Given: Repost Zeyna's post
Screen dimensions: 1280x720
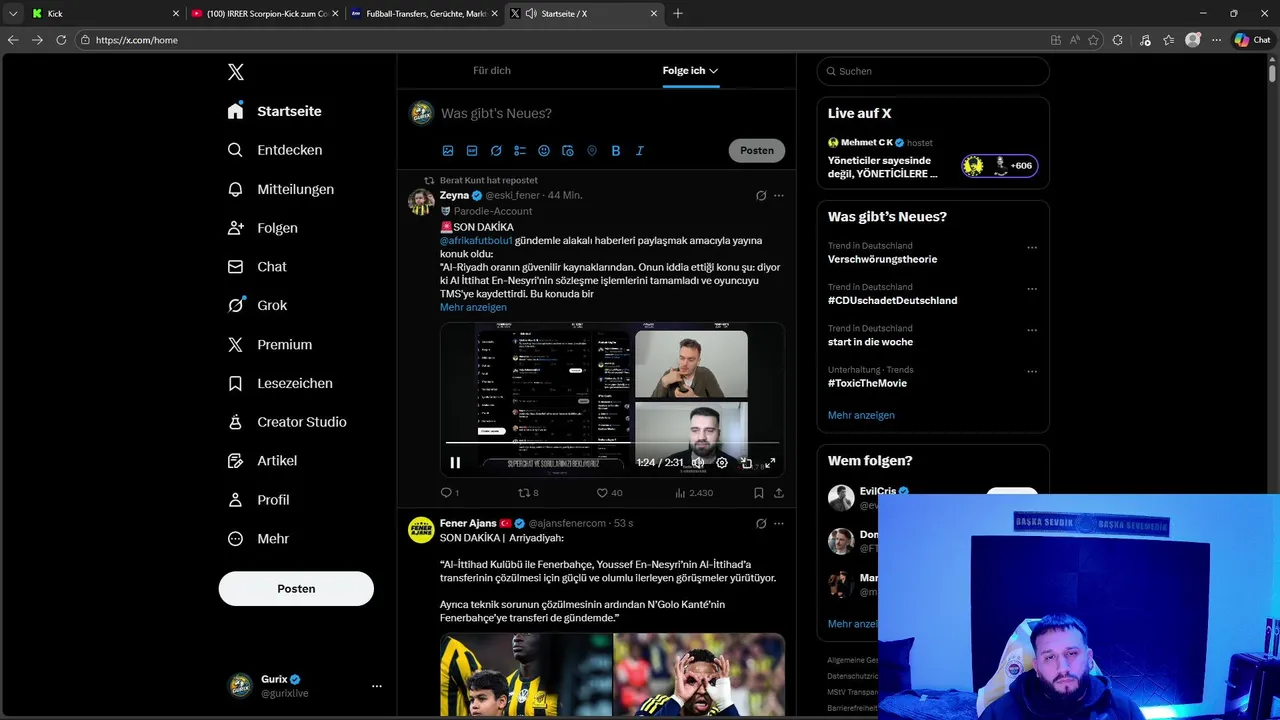Looking at the screenshot, I should coord(528,493).
